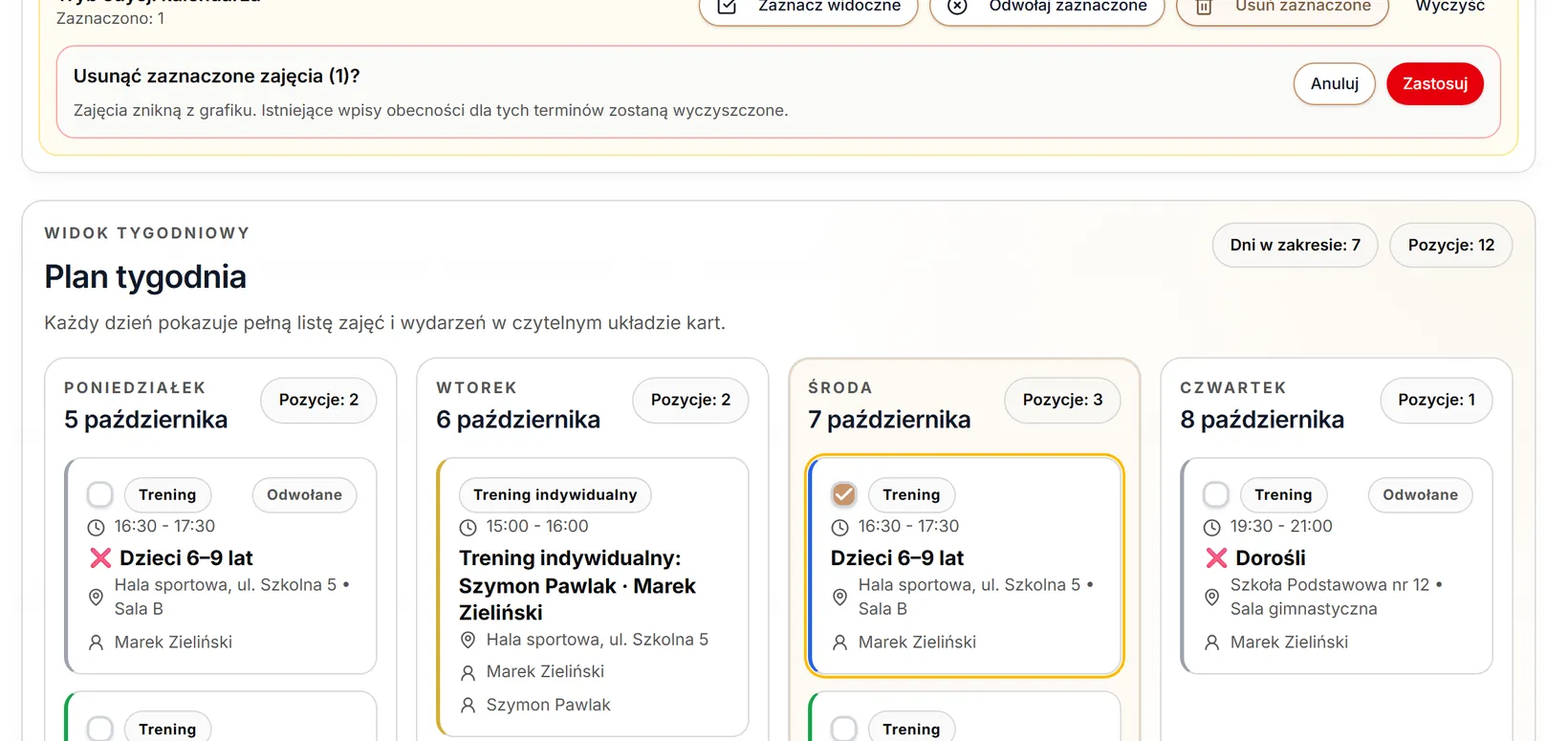Click the location pin in Monday's Dzieci 6–9 lat card
This screenshot has width=1568, height=741.
click(96, 597)
